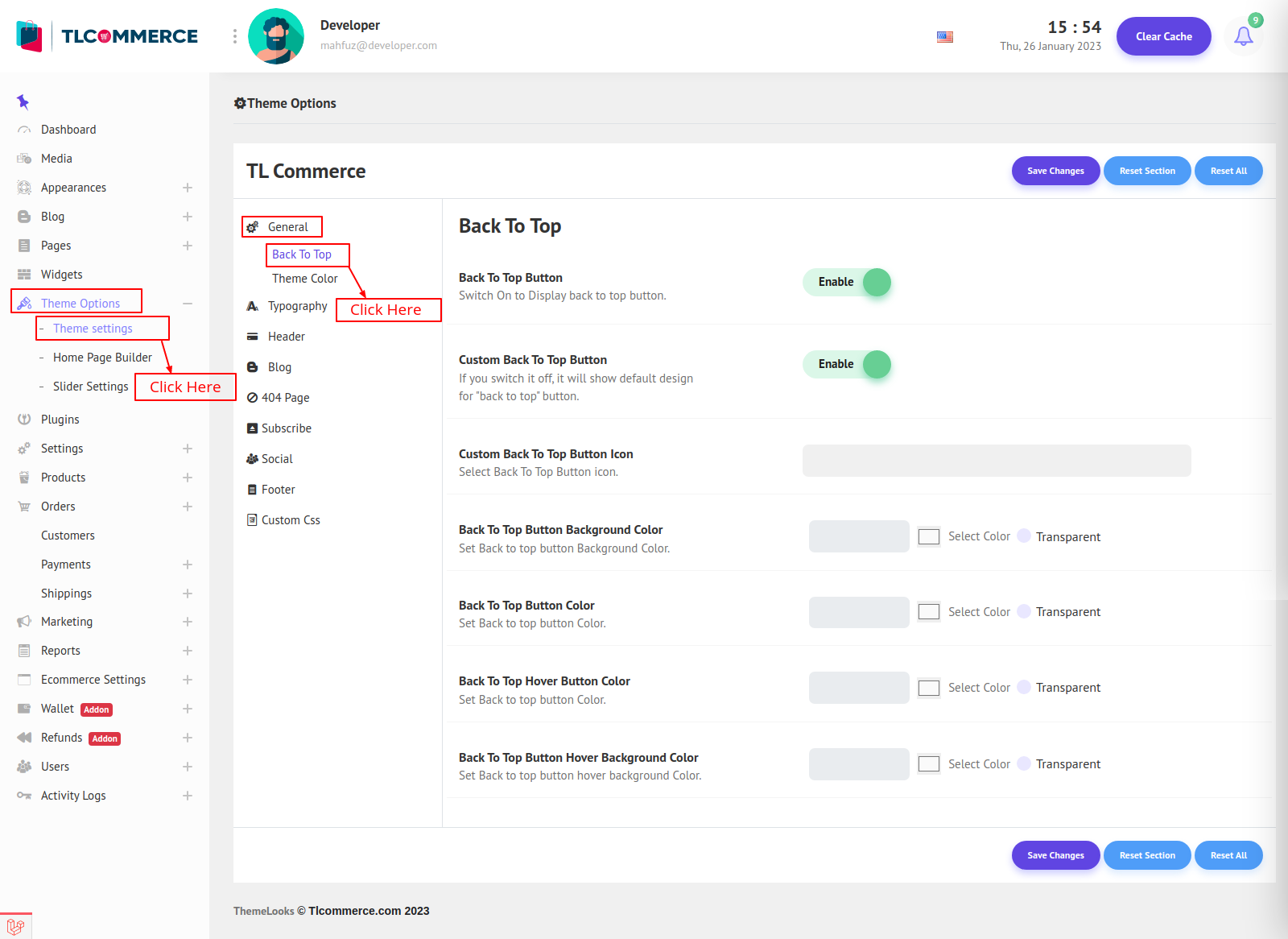
Task: Open Back To Top Button Color swatch
Action: (x=929, y=612)
